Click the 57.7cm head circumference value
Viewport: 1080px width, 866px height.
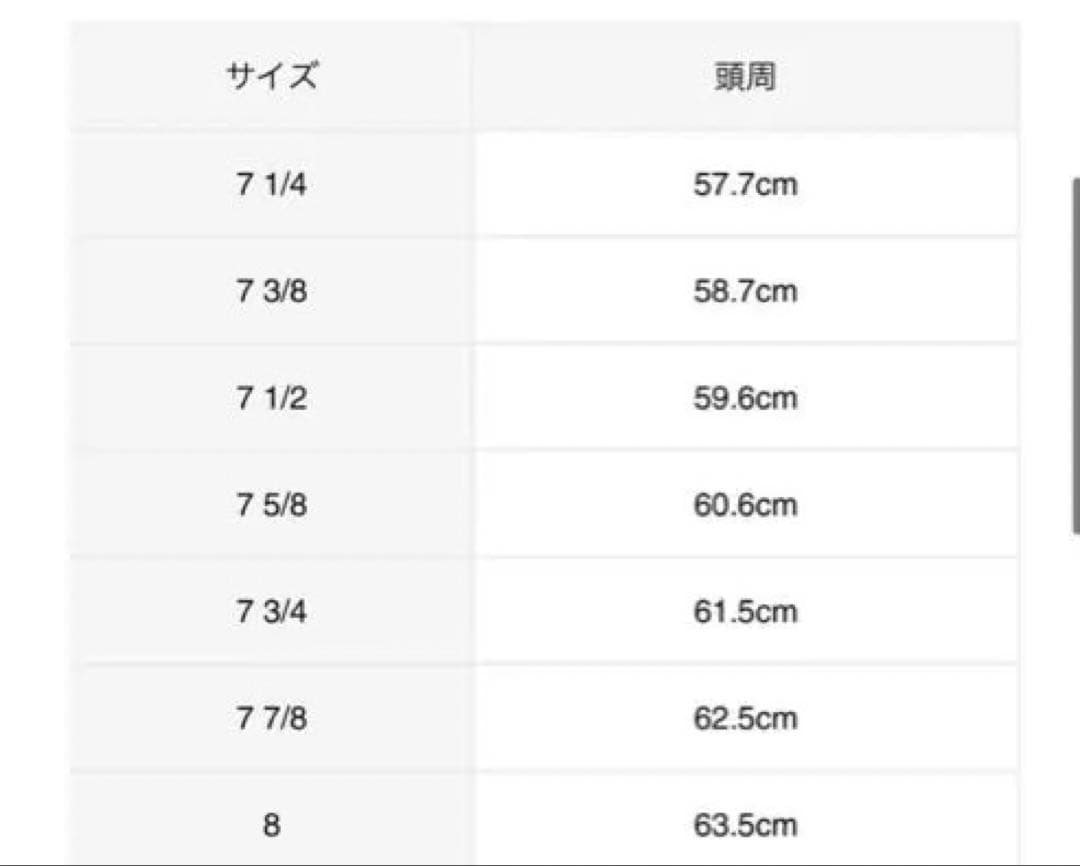point(746,185)
